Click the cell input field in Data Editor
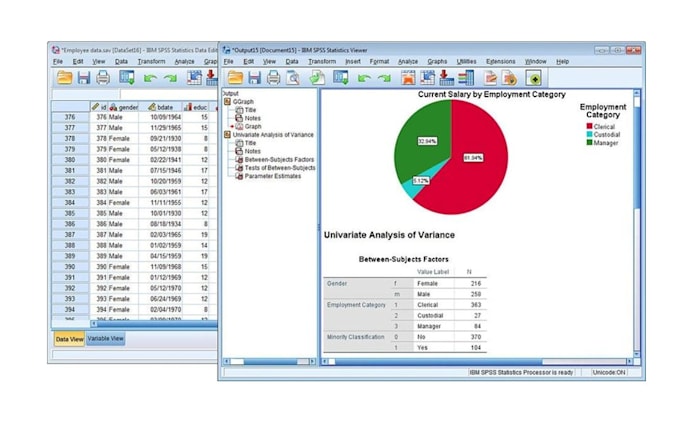680x433 pixels. (x=170, y=94)
